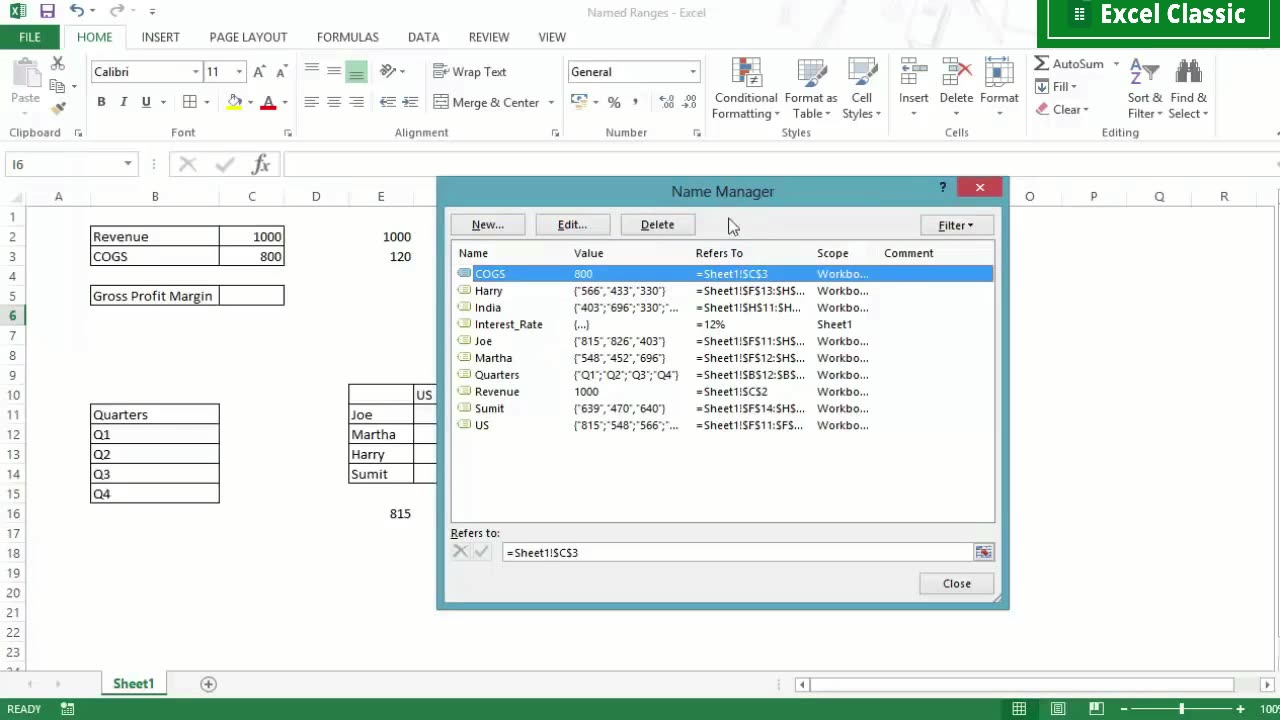The image size is (1280, 720).
Task: Click the Name Manager help question mark
Action: 942,187
